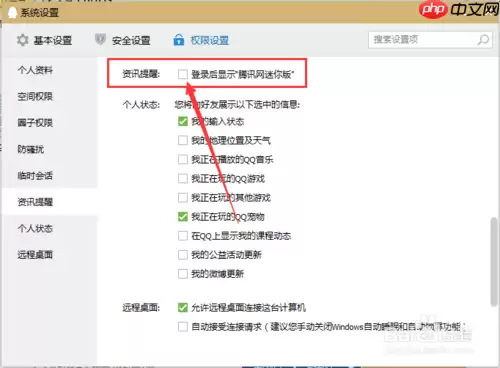Select 个人资料 in the sidebar
500x368 pixels.
[35, 70]
